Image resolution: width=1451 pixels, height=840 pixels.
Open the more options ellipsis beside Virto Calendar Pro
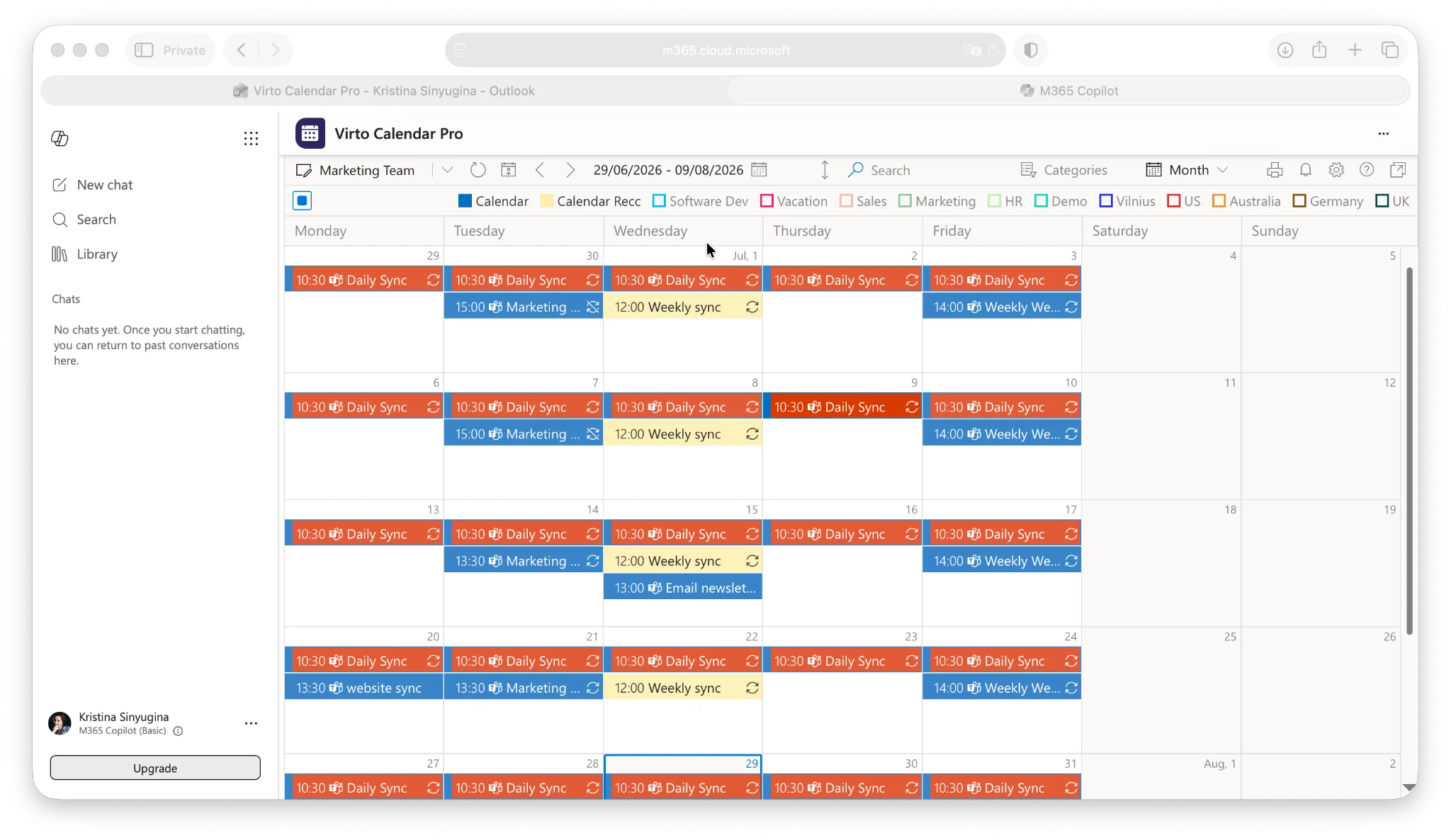[x=1384, y=133]
